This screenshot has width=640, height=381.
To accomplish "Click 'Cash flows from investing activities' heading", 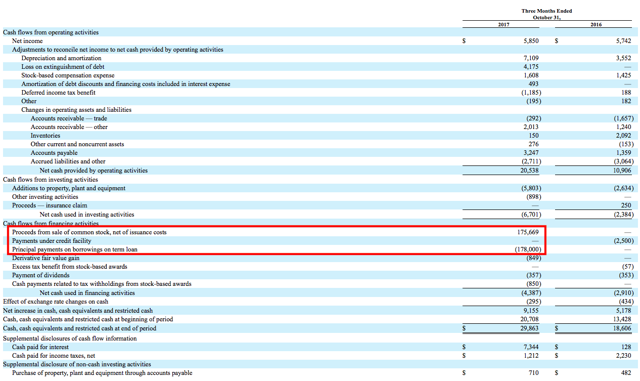I will pyautogui.click(x=51, y=180).
